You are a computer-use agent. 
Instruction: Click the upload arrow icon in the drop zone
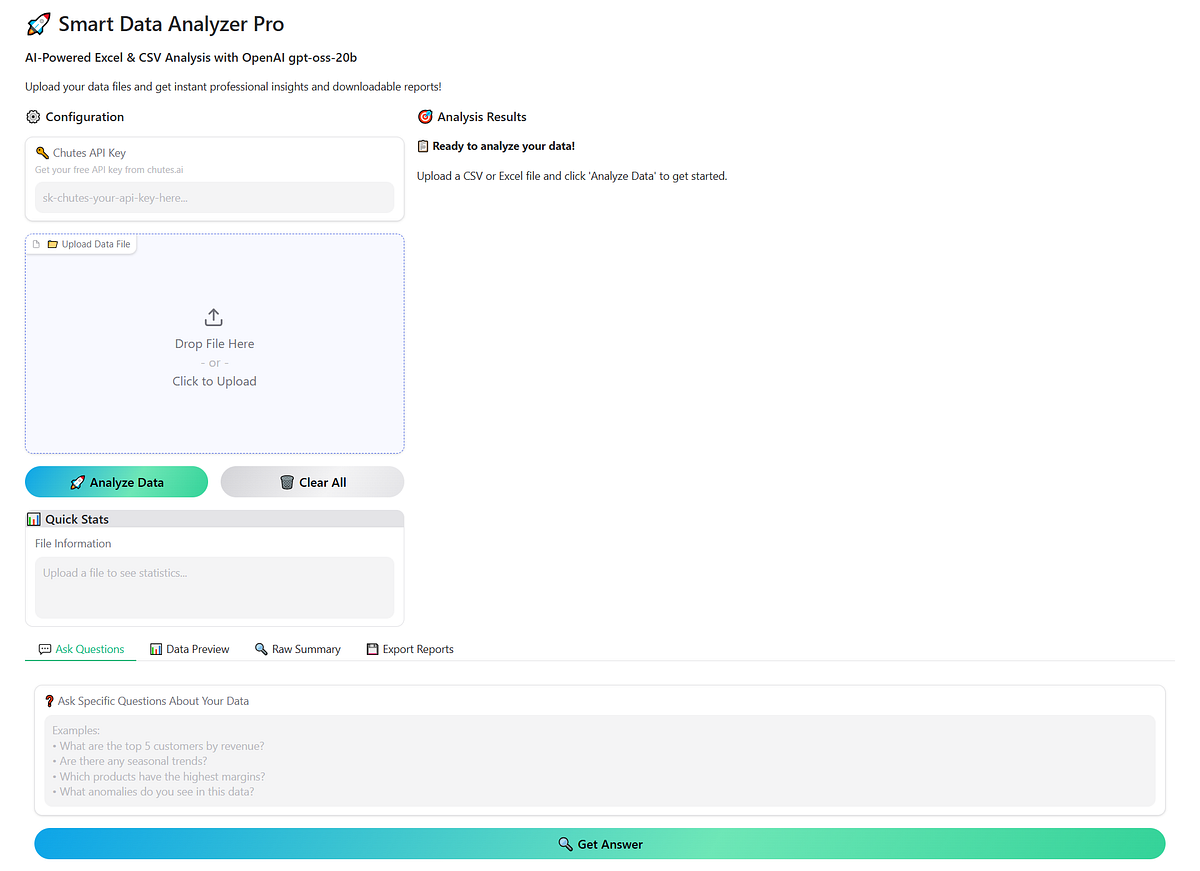[214, 316]
